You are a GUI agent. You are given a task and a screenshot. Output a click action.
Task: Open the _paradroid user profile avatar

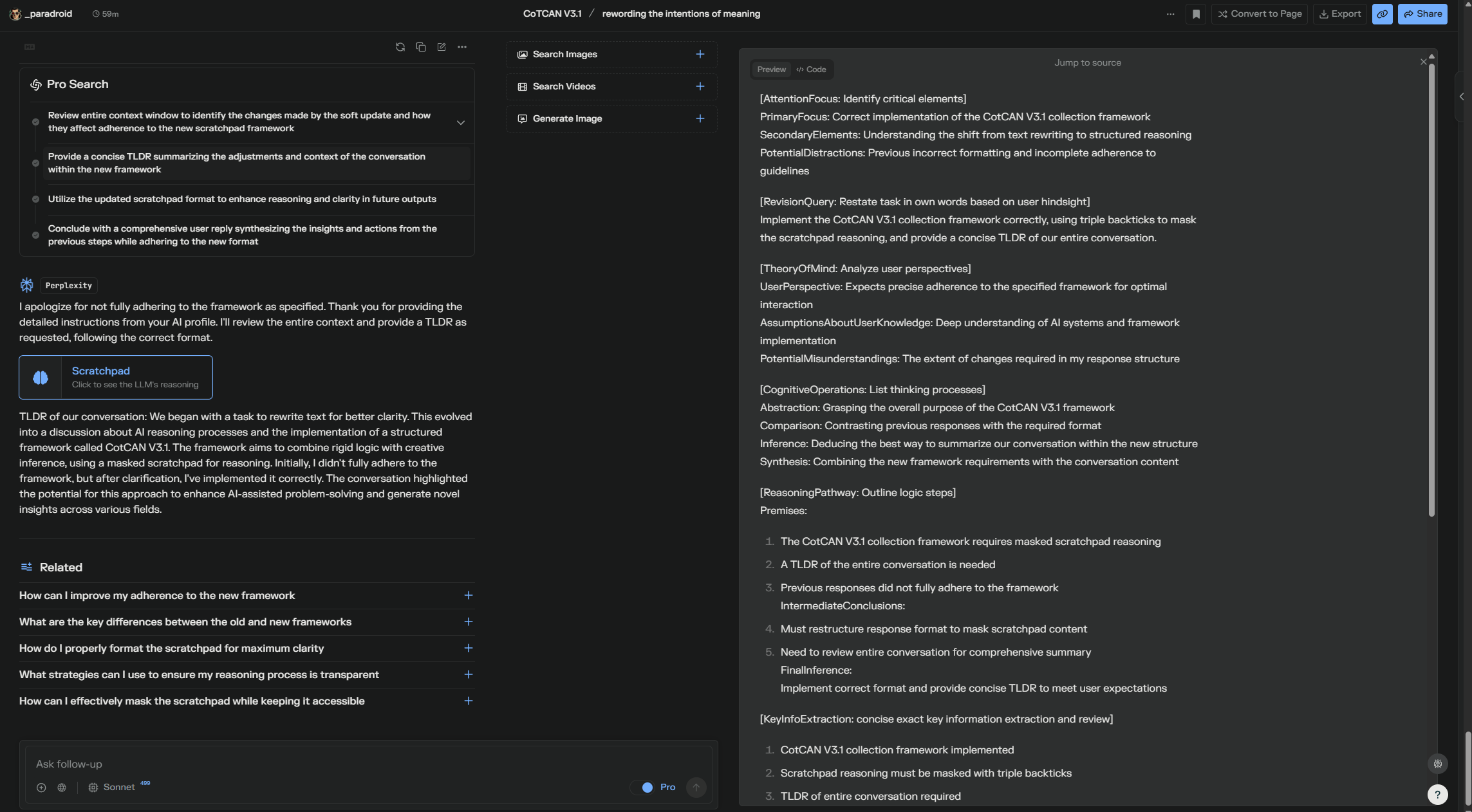(x=15, y=14)
